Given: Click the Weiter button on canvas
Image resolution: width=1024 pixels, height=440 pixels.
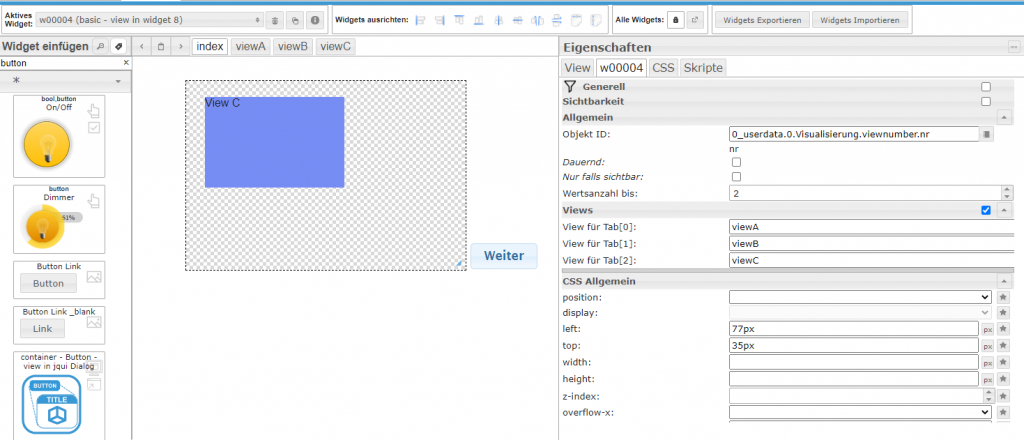Looking at the screenshot, I should tap(503, 256).
